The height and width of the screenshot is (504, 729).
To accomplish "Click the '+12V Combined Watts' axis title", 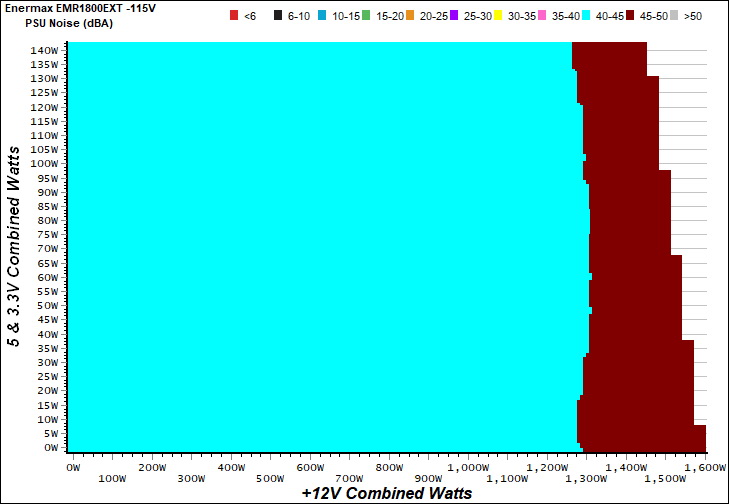I will [386, 493].
